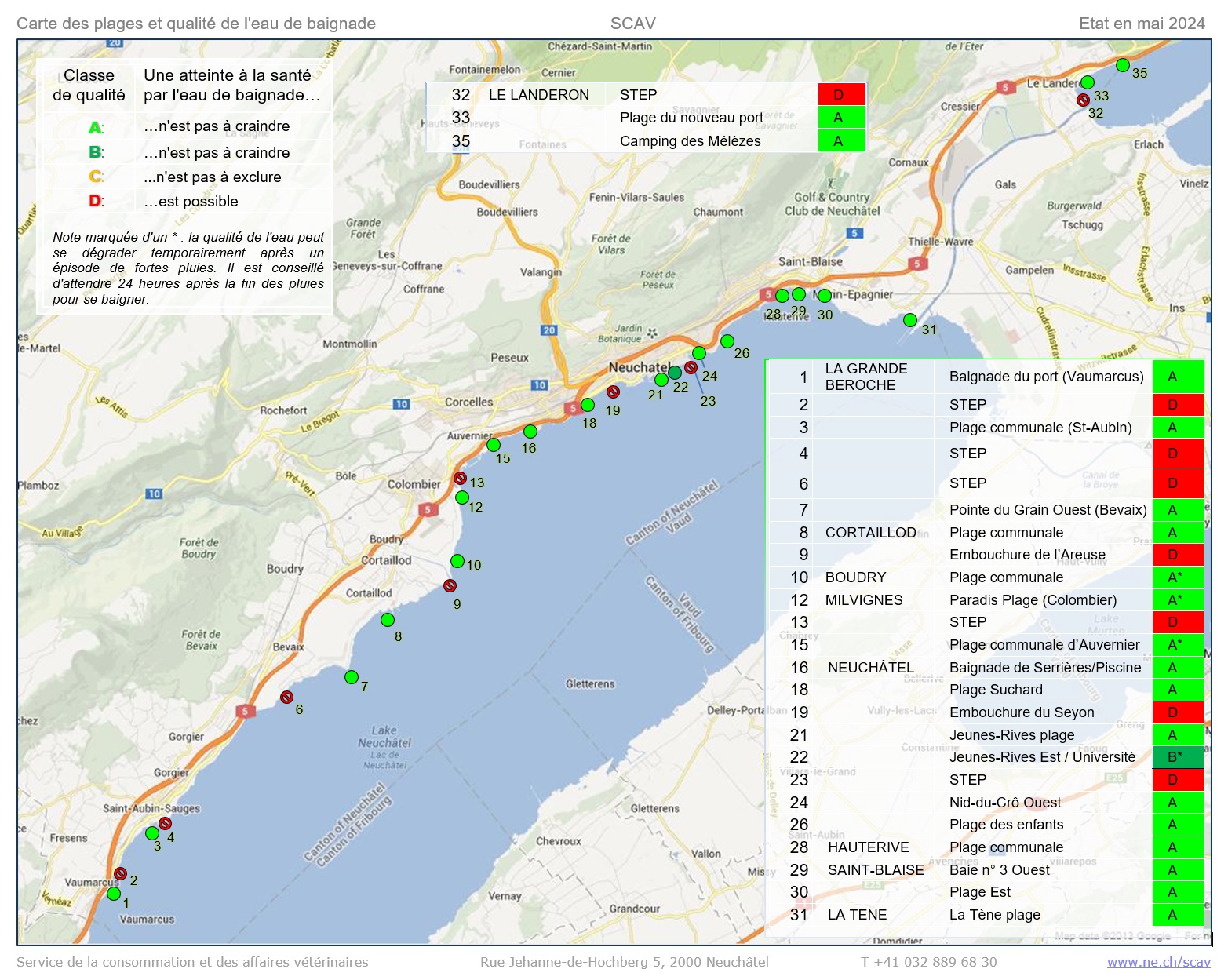Click green marker number 24
The height and width of the screenshot is (980, 1228).
[x=699, y=353]
